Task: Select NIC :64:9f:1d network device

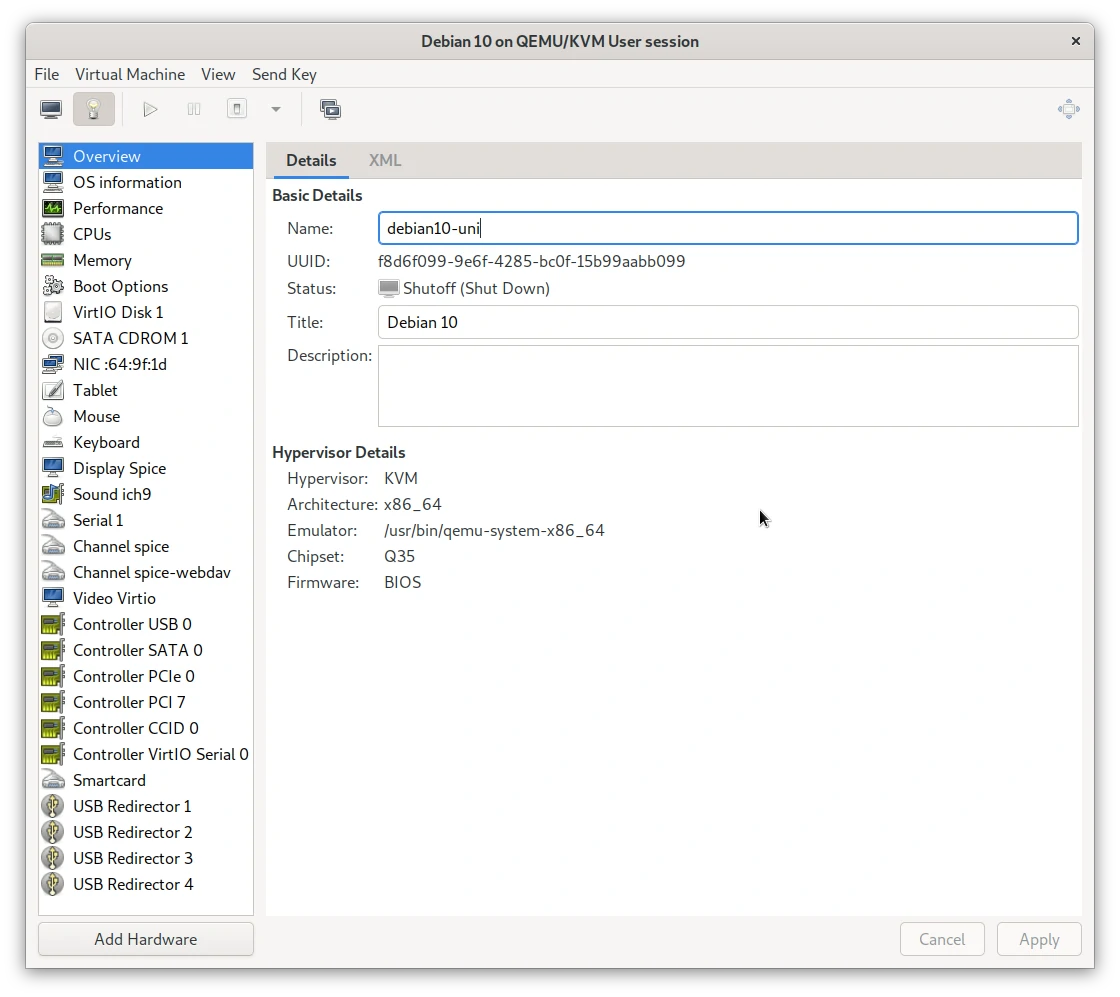Action: point(146,364)
